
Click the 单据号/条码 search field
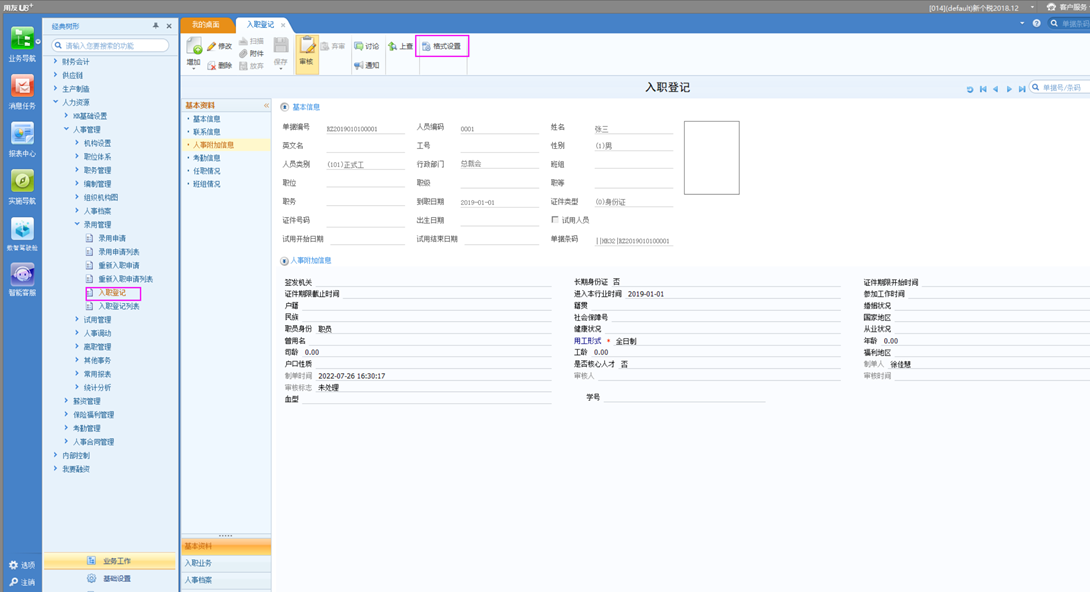click(x=1060, y=88)
